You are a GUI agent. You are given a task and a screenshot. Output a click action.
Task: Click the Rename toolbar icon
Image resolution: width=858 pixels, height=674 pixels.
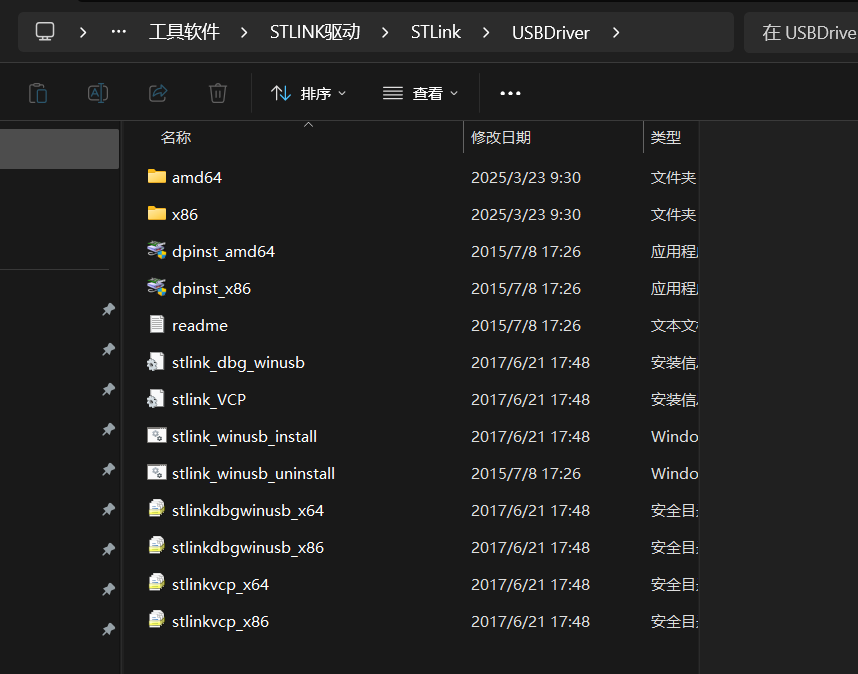(x=98, y=93)
